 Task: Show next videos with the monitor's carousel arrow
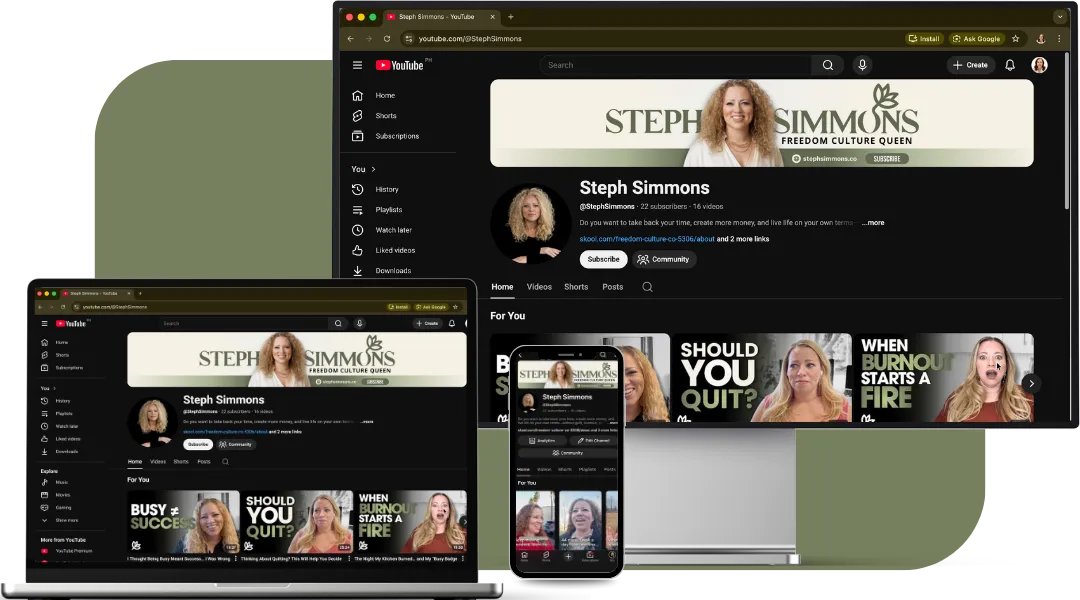click(x=1031, y=383)
